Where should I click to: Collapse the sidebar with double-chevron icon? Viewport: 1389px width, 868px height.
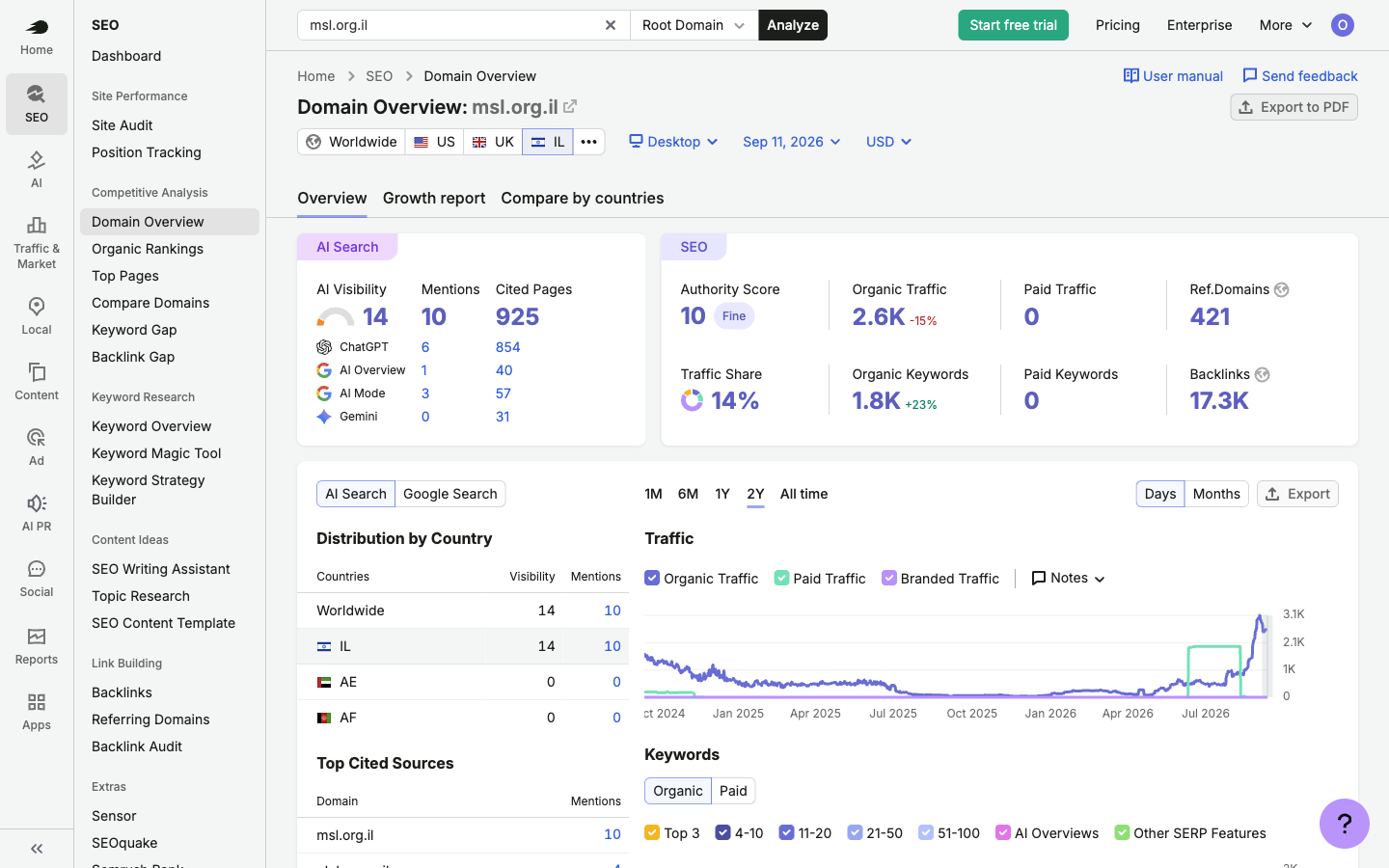[37, 849]
